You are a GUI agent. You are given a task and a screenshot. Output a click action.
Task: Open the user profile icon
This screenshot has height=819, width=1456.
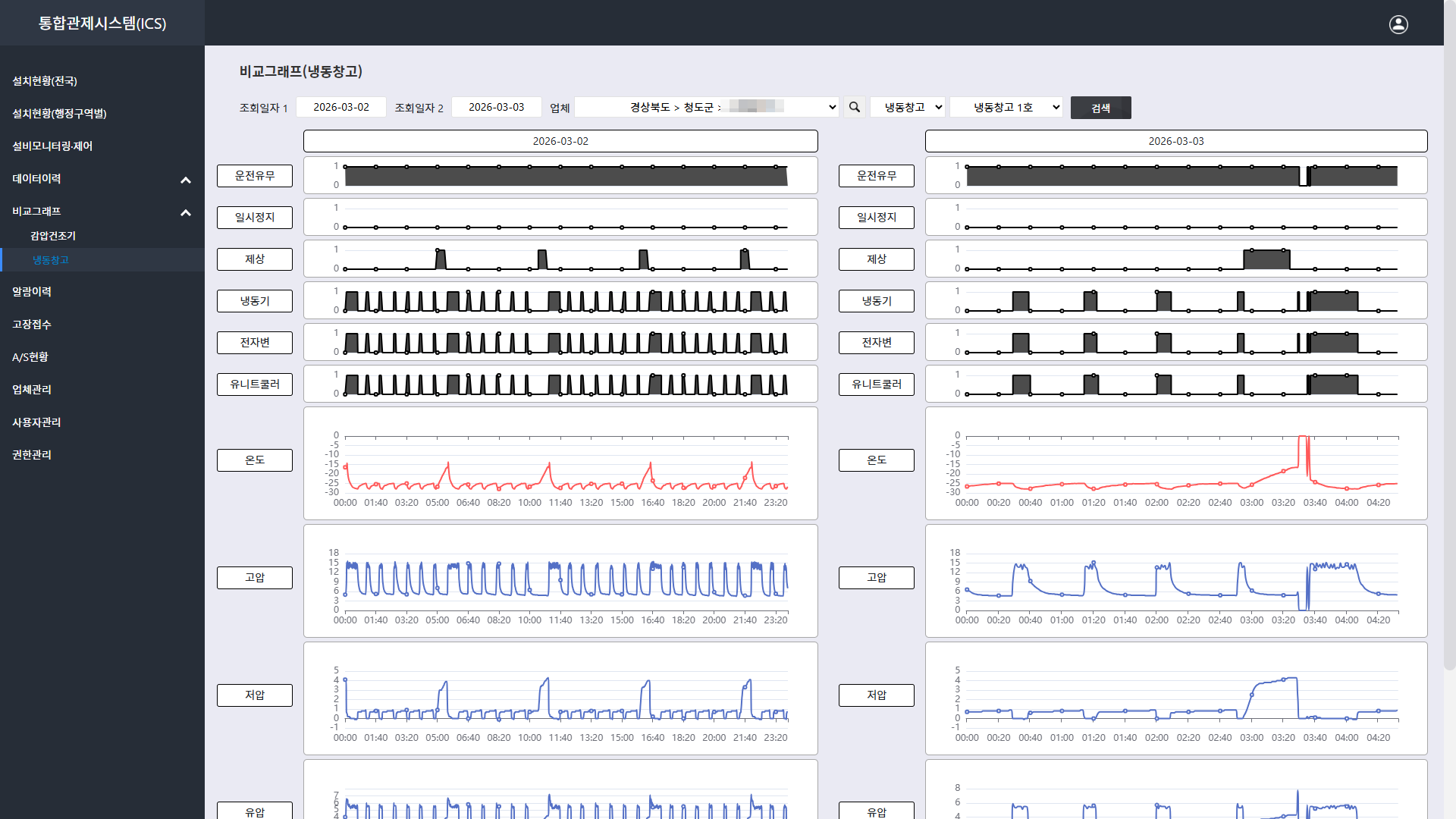coord(1398,24)
